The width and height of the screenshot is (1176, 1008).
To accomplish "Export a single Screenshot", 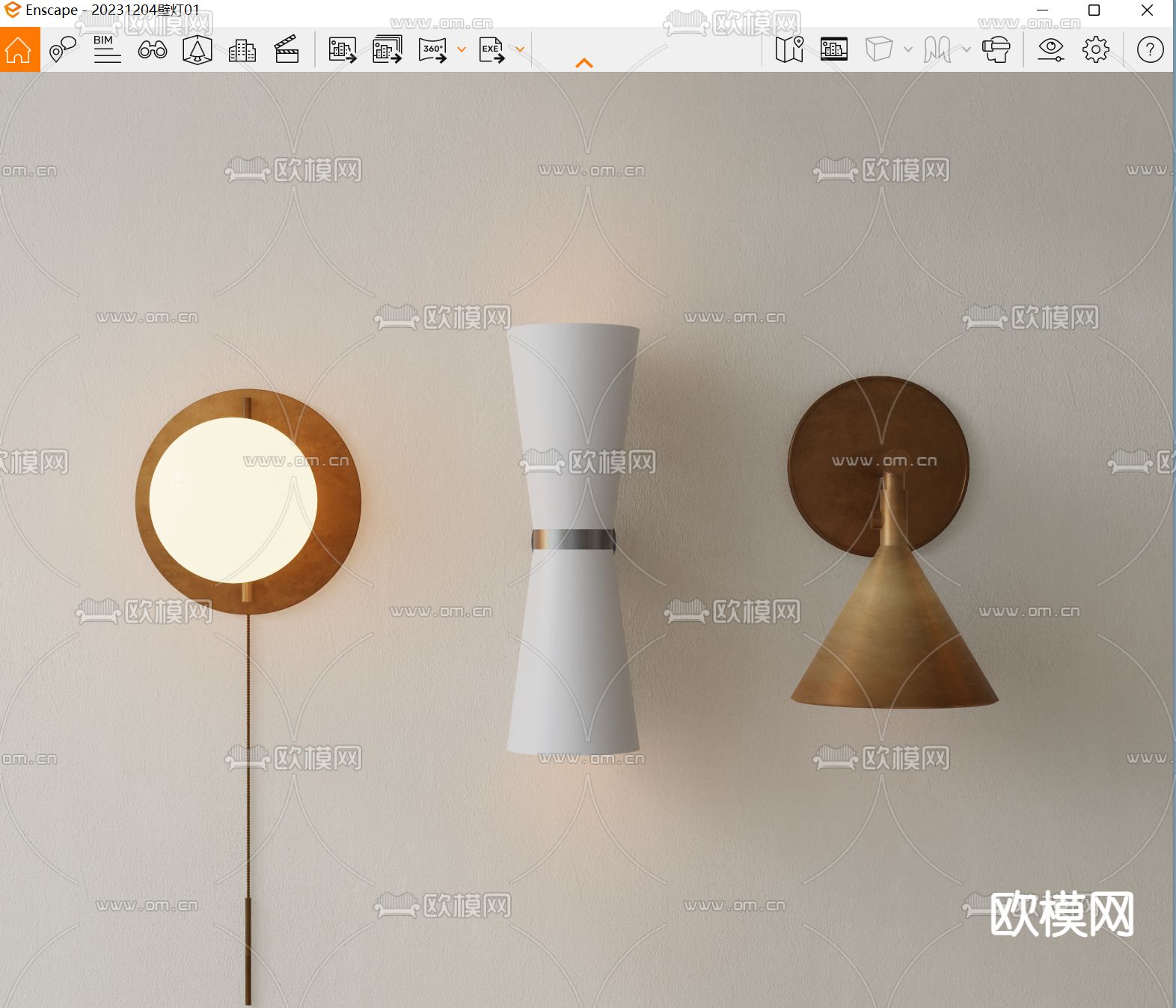I will (x=343, y=50).
